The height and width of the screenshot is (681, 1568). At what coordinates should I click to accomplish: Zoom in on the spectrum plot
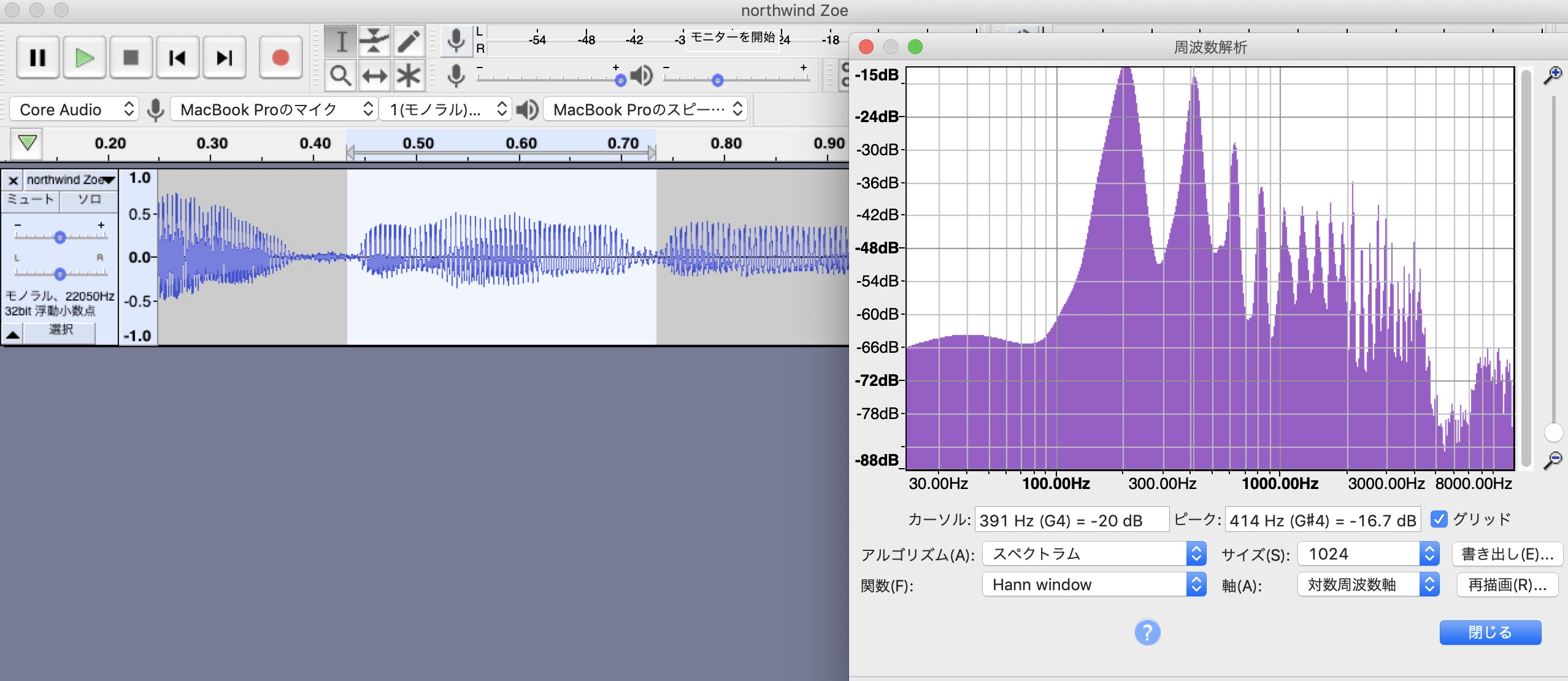tap(1553, 76)
